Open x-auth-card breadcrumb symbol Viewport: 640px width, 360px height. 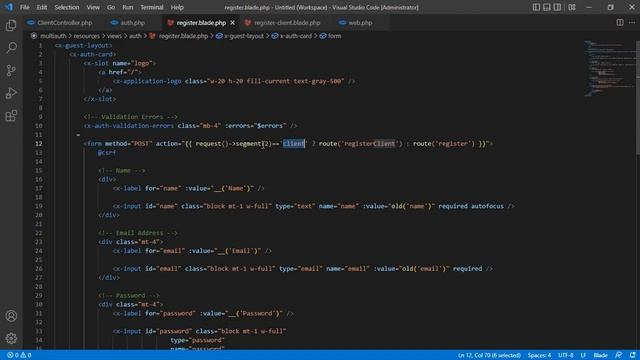(x=296, y=36)
